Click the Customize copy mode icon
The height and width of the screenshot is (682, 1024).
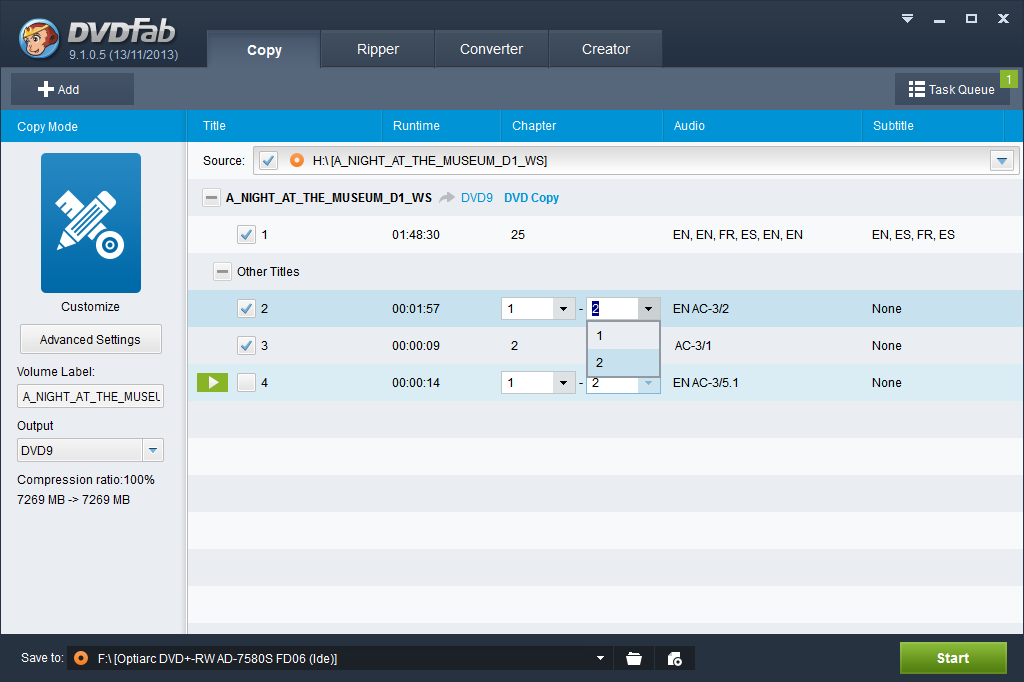(90, 222)
